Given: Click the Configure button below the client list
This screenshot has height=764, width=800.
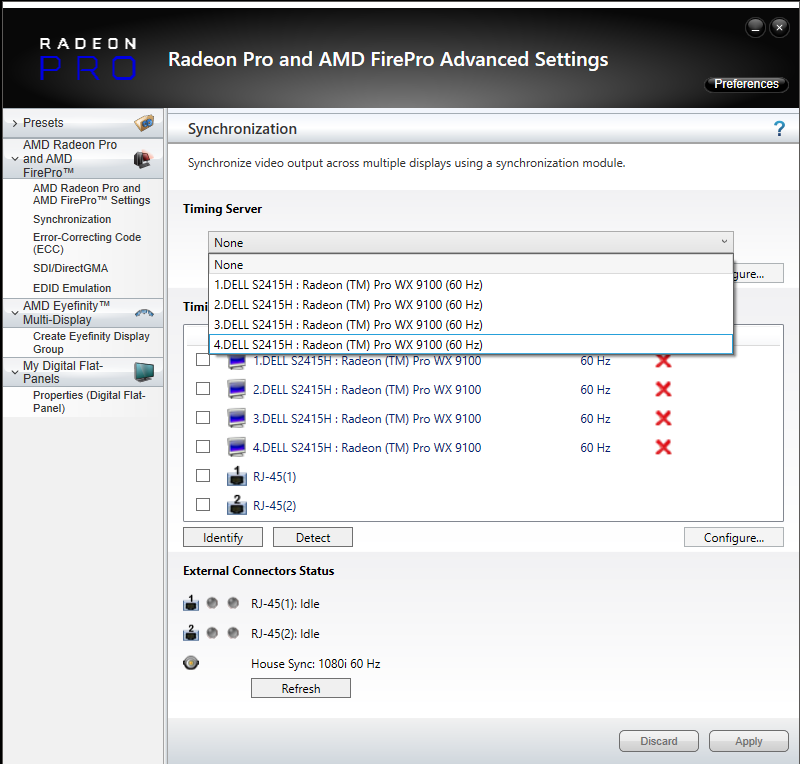Looking at the screenshot, I should point(734,537).
